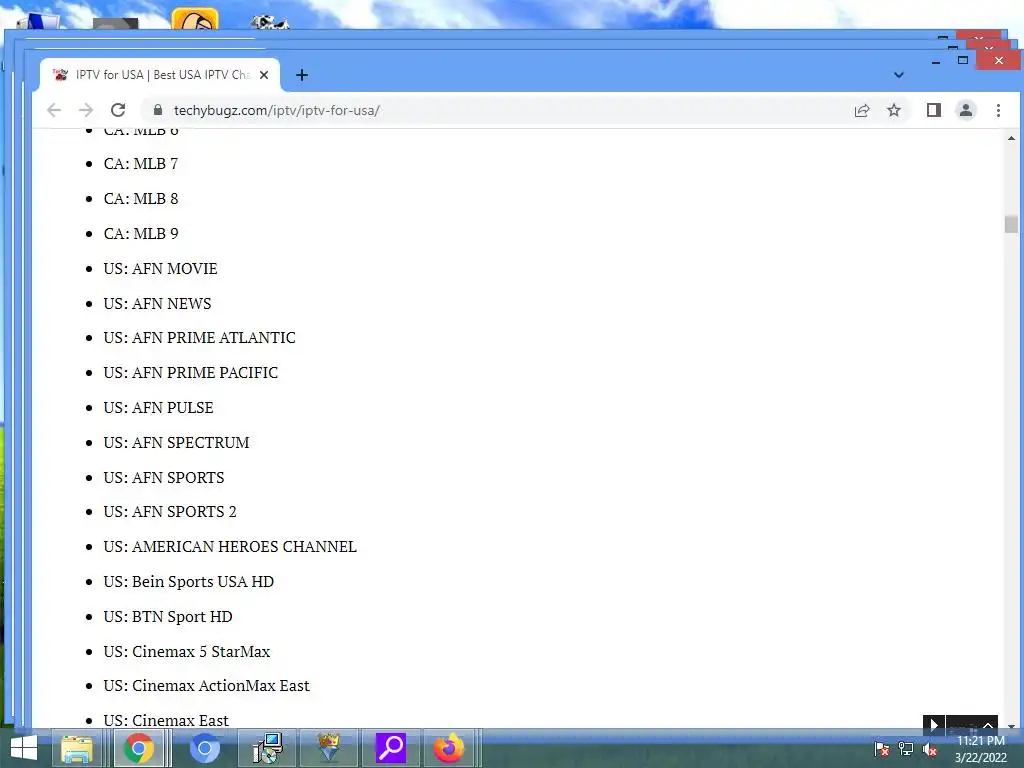Select the text 'US: AFN MOVIE'

click(160, 268)
